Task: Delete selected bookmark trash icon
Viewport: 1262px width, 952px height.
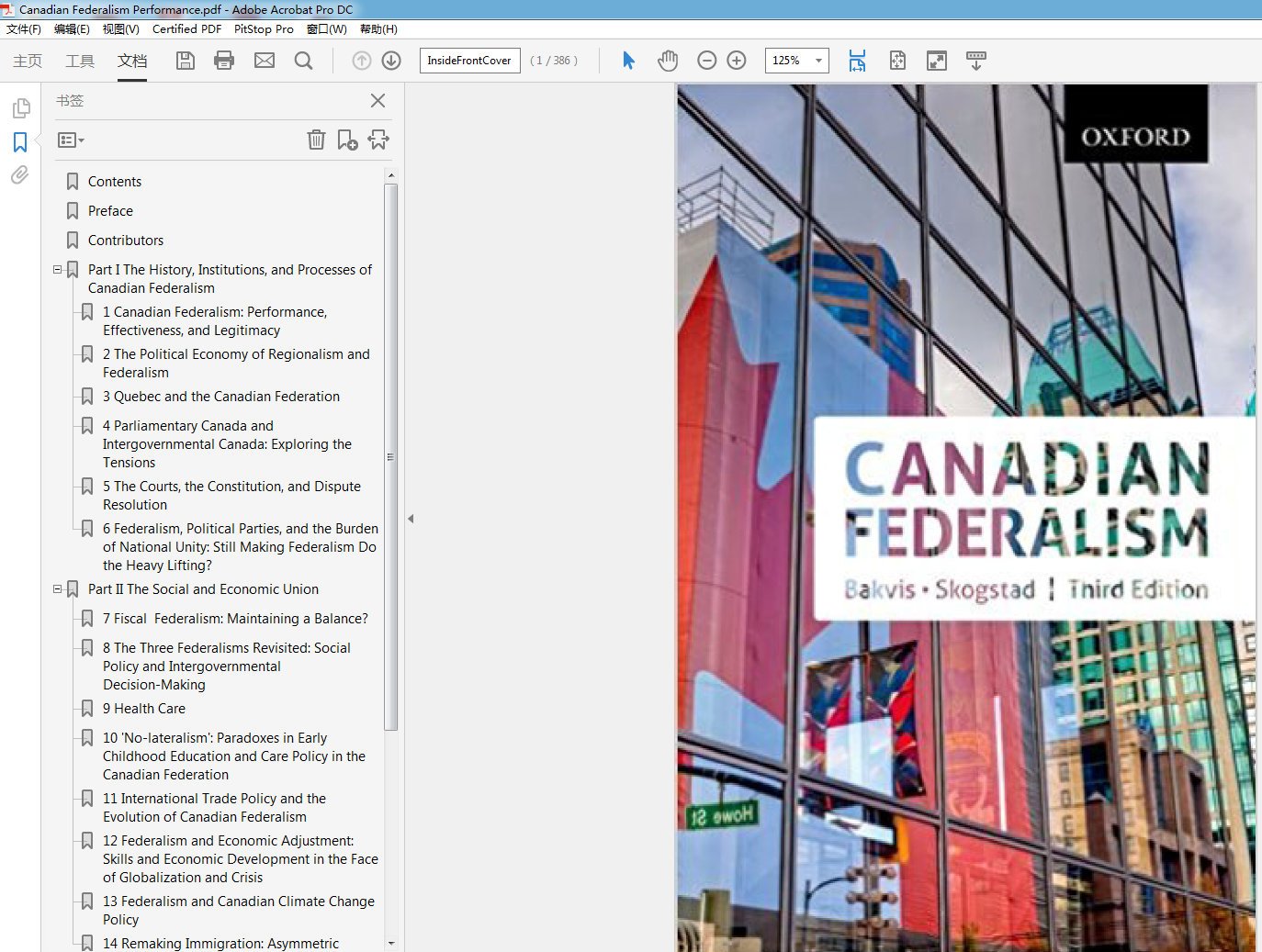Action: tap(316, 140)
